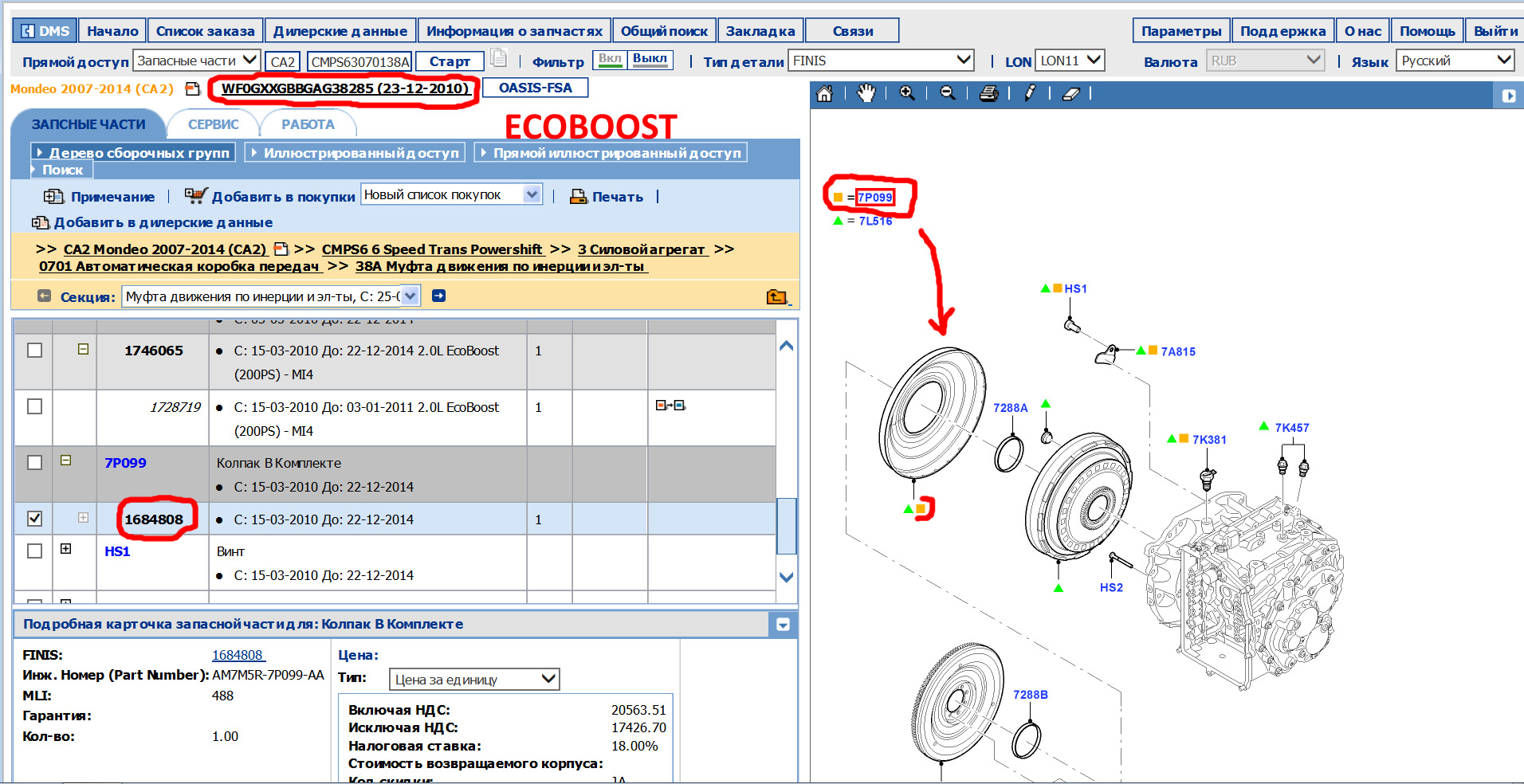The width and height of the screenshot is (1524, 784).
Task: Zoom in on the parts diagram
Action: tap(907, 93)
